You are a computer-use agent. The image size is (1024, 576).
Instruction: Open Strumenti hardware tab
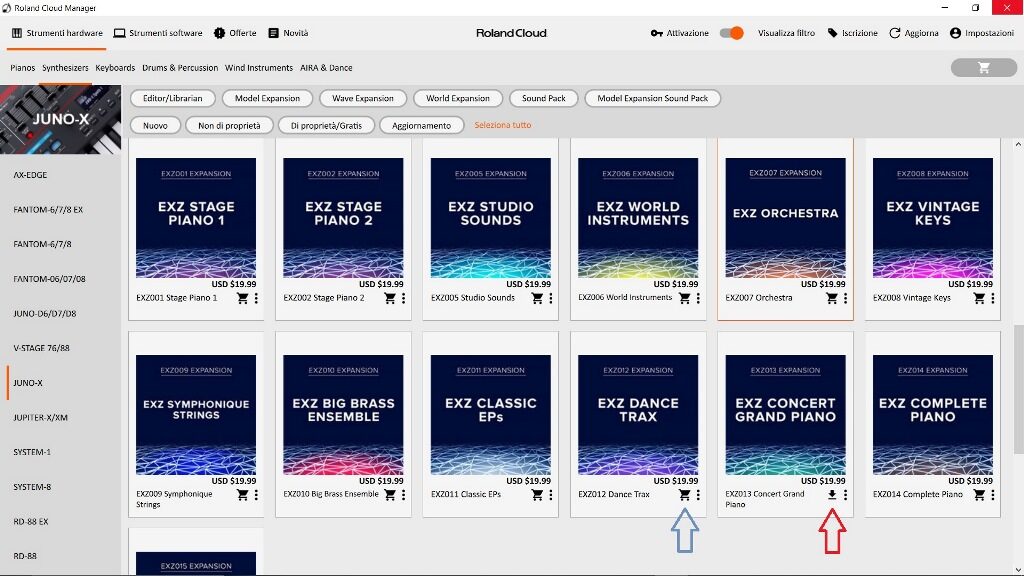pyautogui.click(x=57, y=33)
